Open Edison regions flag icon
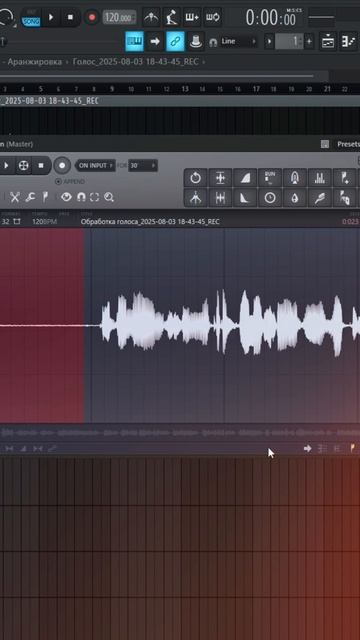This screenshot has height=640, width=360. [45, 198]
